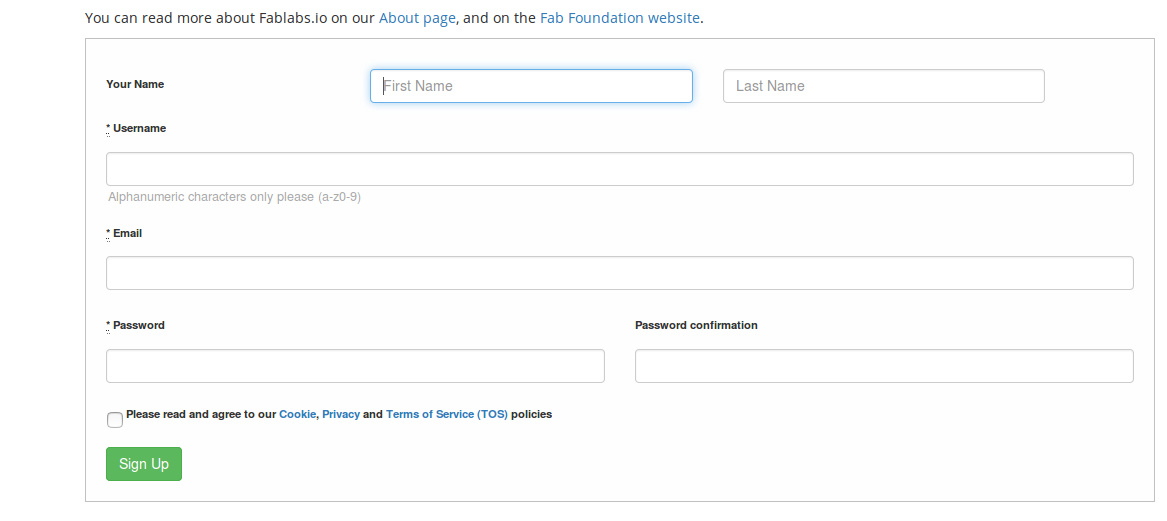This screenshot has height=521, width=1167.
Task: Click the Email field label
Action: (x=127, y=233)
